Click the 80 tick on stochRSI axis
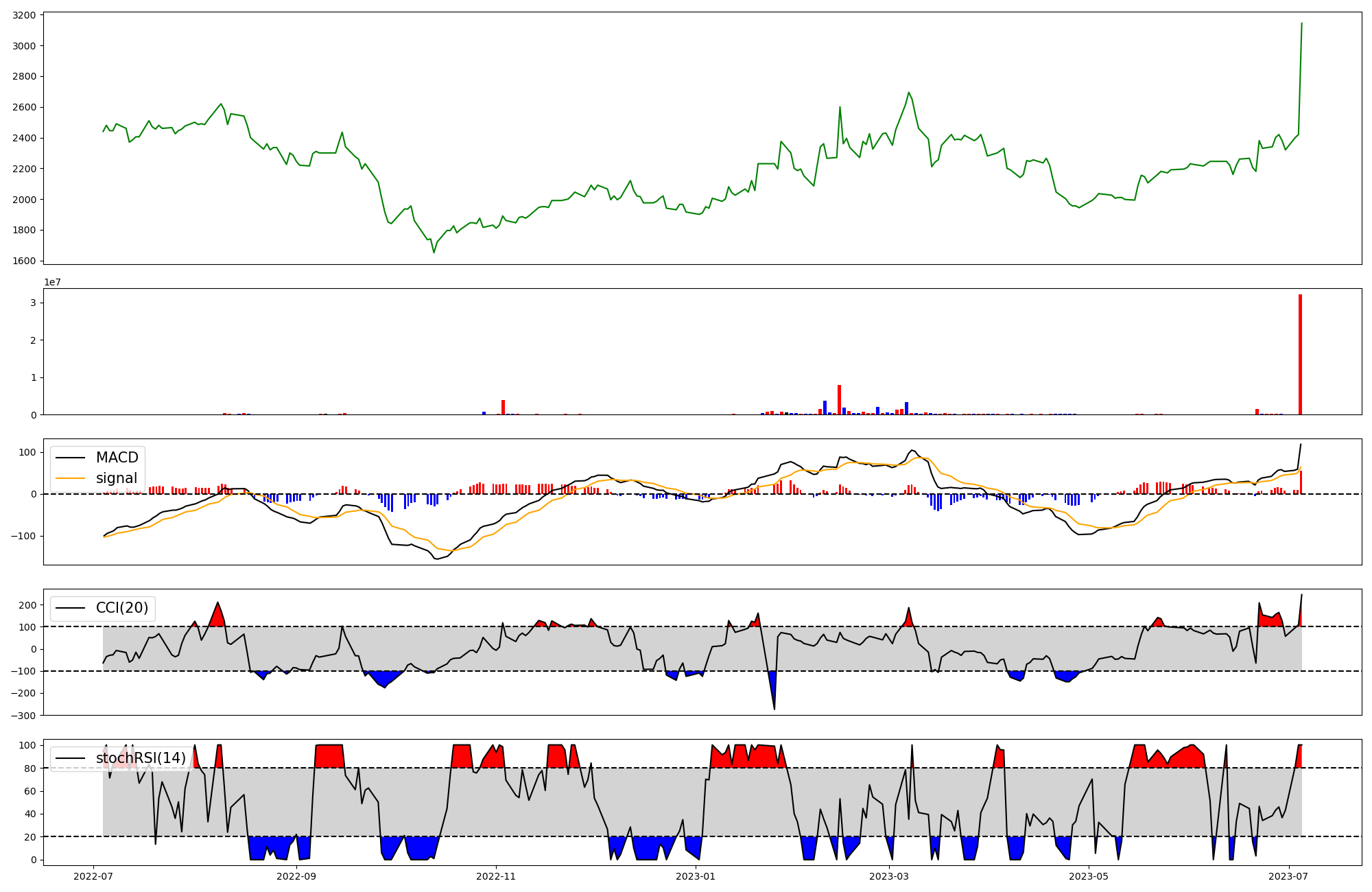The image size is (1372, 892). tap(29, 768)
